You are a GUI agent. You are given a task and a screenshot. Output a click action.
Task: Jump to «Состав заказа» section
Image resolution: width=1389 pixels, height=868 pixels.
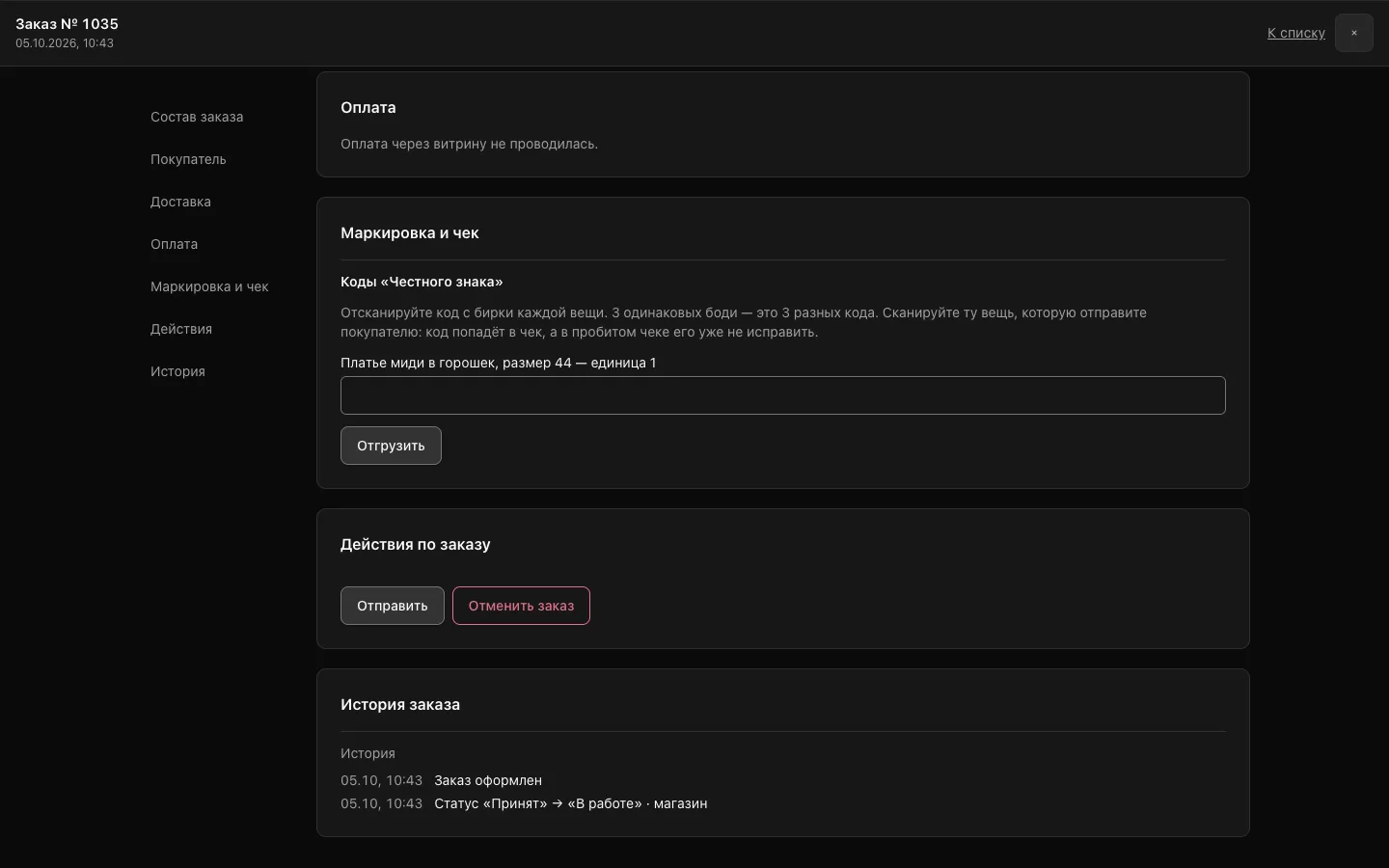197,117
